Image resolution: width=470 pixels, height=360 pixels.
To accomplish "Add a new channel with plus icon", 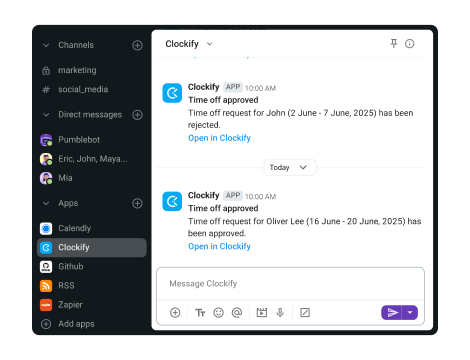I will (137, 45).
